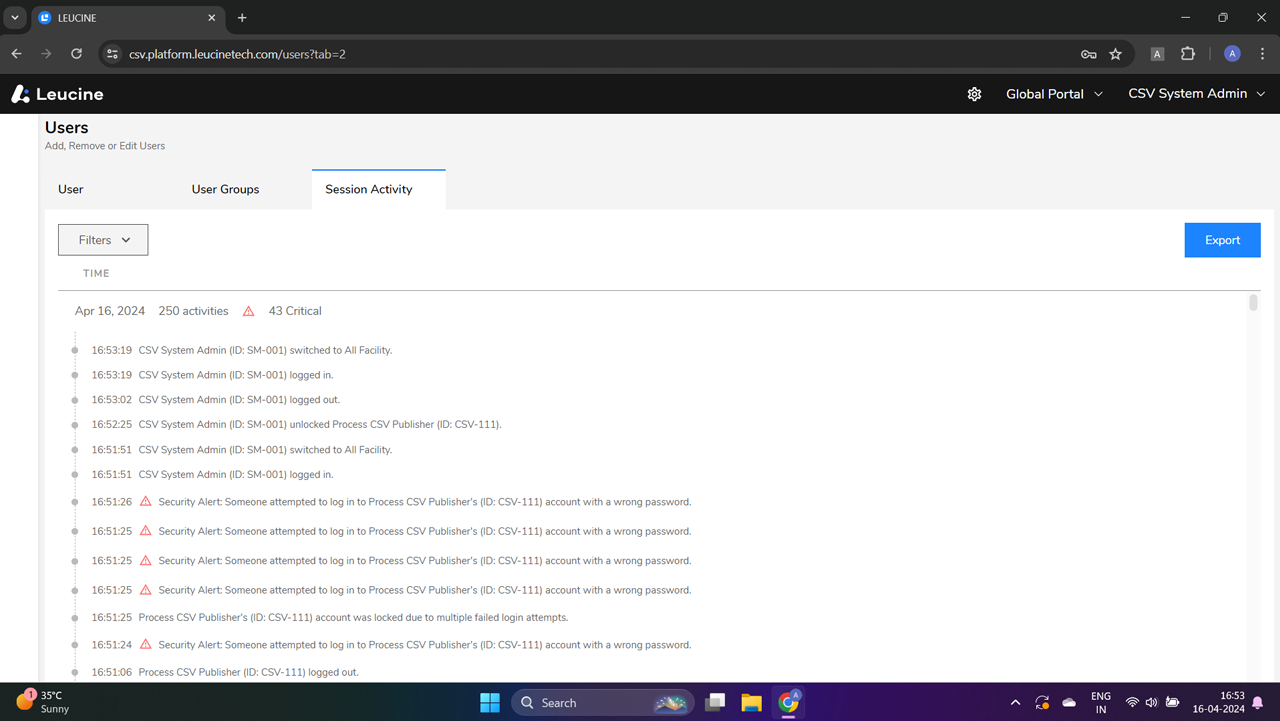Expand the Filters dropdown
Viewport: 1280px width, 721px height.
pyautogui.click(x=103, y=240)
